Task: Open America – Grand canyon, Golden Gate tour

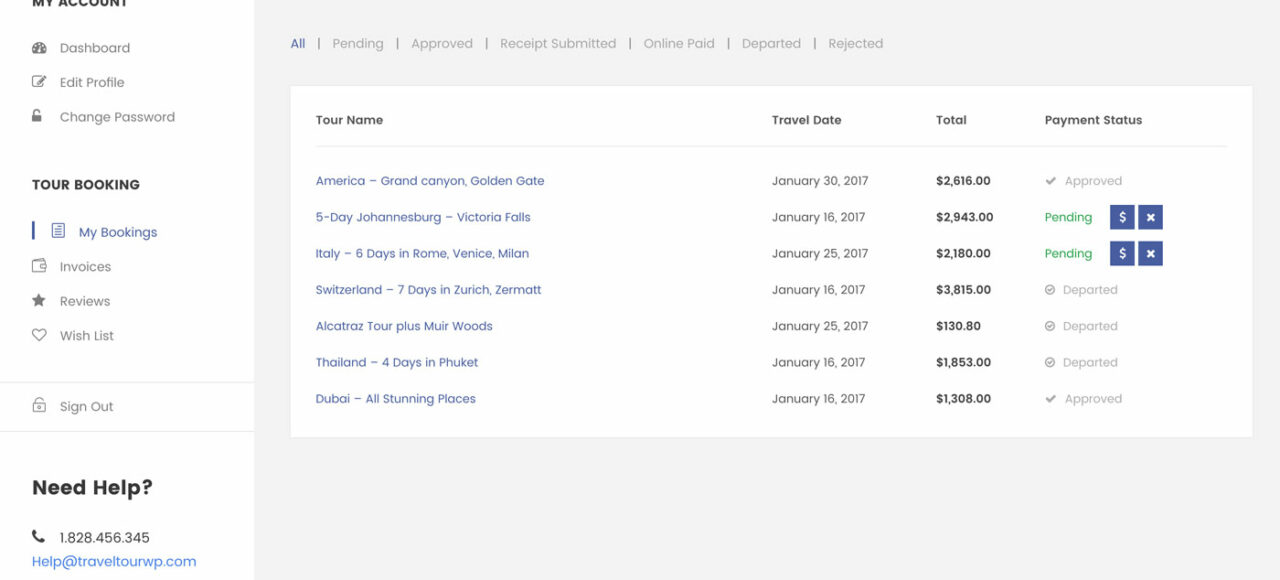Action: pos(430,181)
